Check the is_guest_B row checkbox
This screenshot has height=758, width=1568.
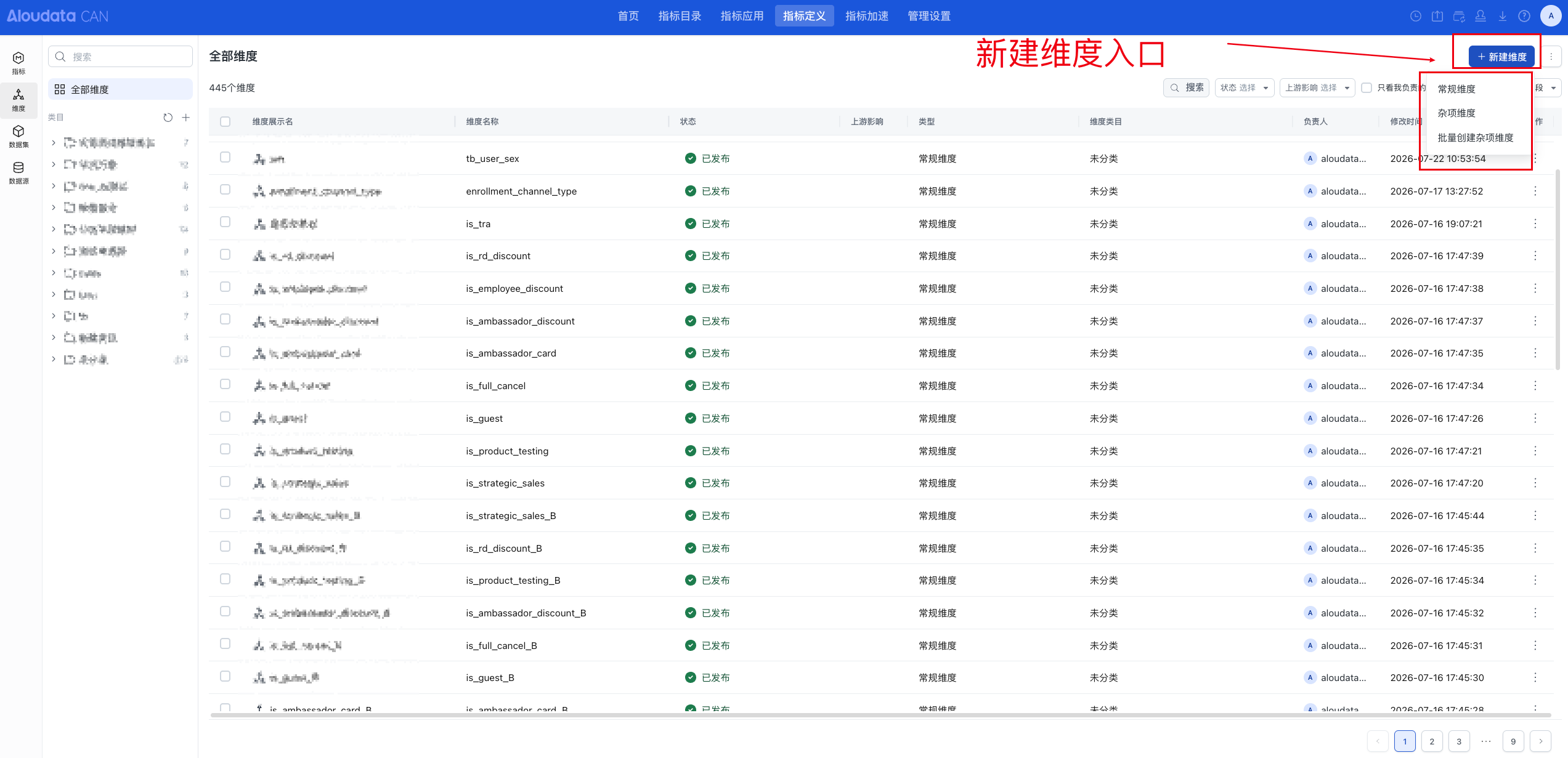coord(225,676)
